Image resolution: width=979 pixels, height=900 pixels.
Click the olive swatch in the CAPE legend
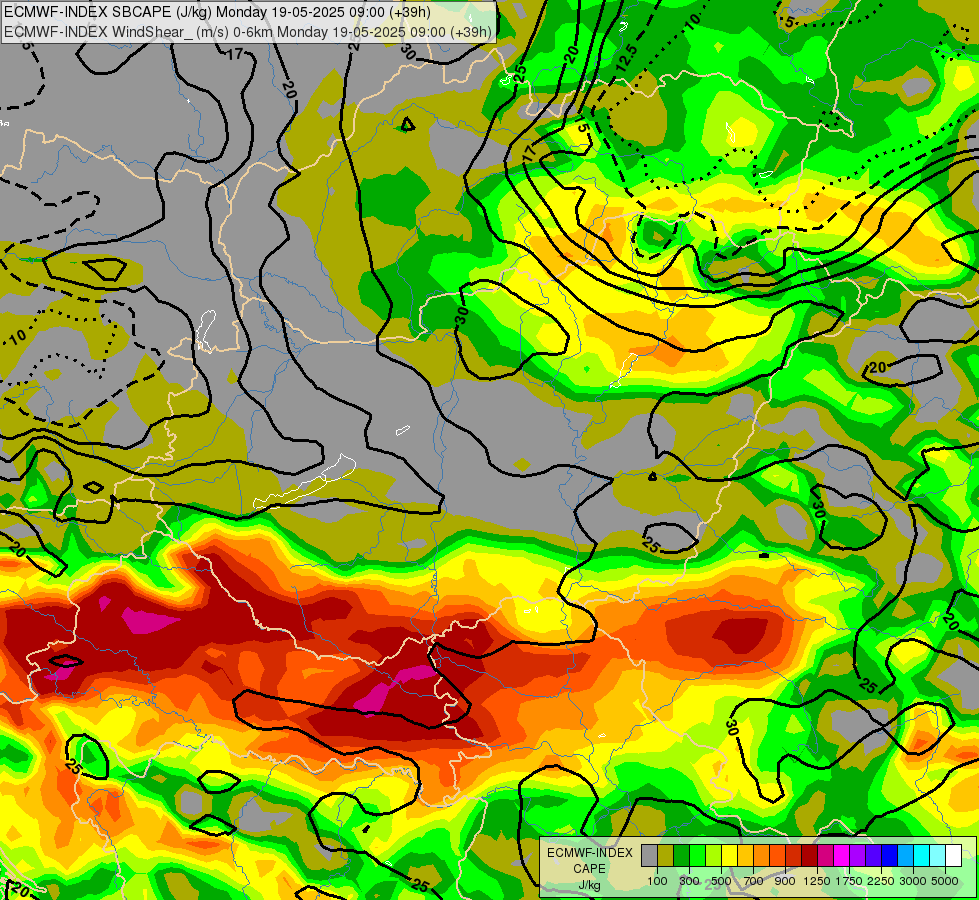coord(665,855)
